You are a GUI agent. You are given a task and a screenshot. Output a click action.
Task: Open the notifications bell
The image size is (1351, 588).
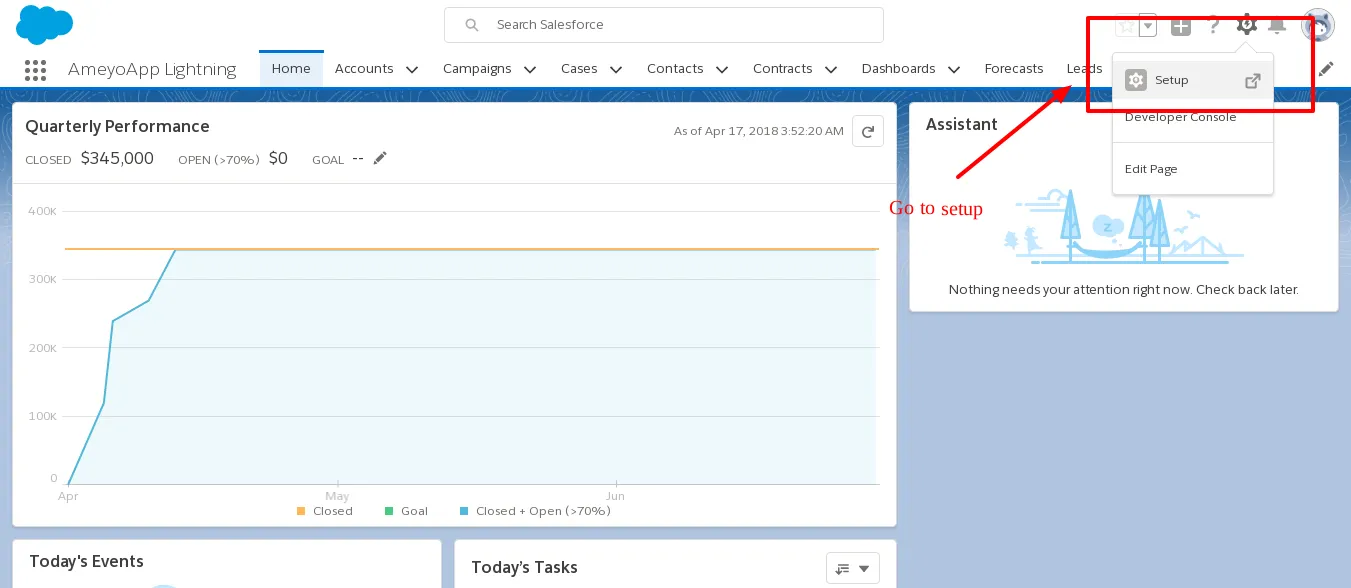pyautogui.click(x=1277, y=26)
